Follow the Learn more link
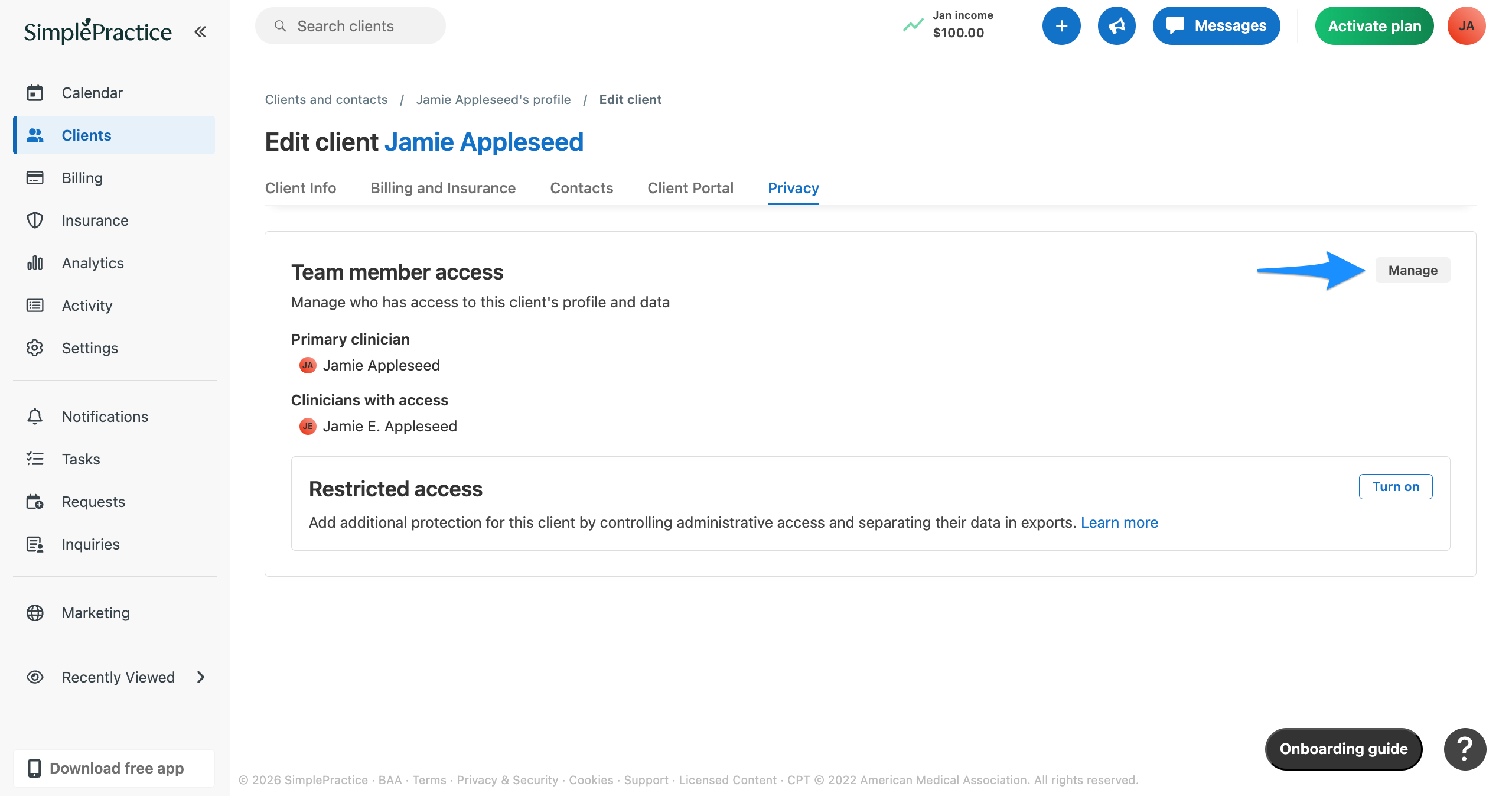The height and width of the screenshot is (796, 1512). (1119, 522)
